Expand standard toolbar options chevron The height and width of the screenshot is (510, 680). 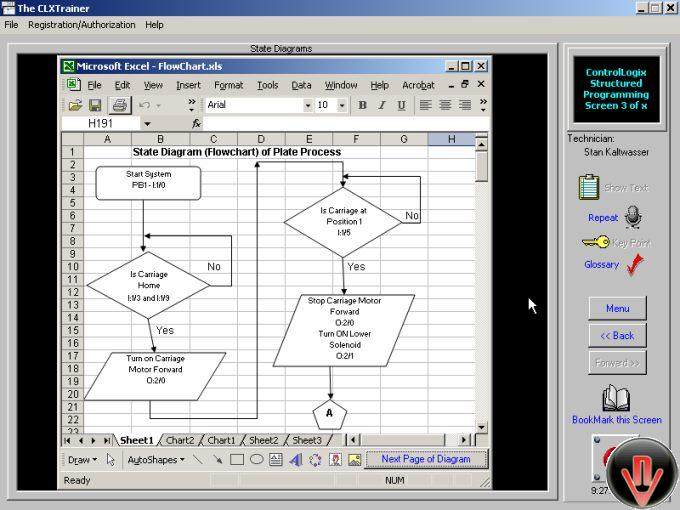pos(192,105)
